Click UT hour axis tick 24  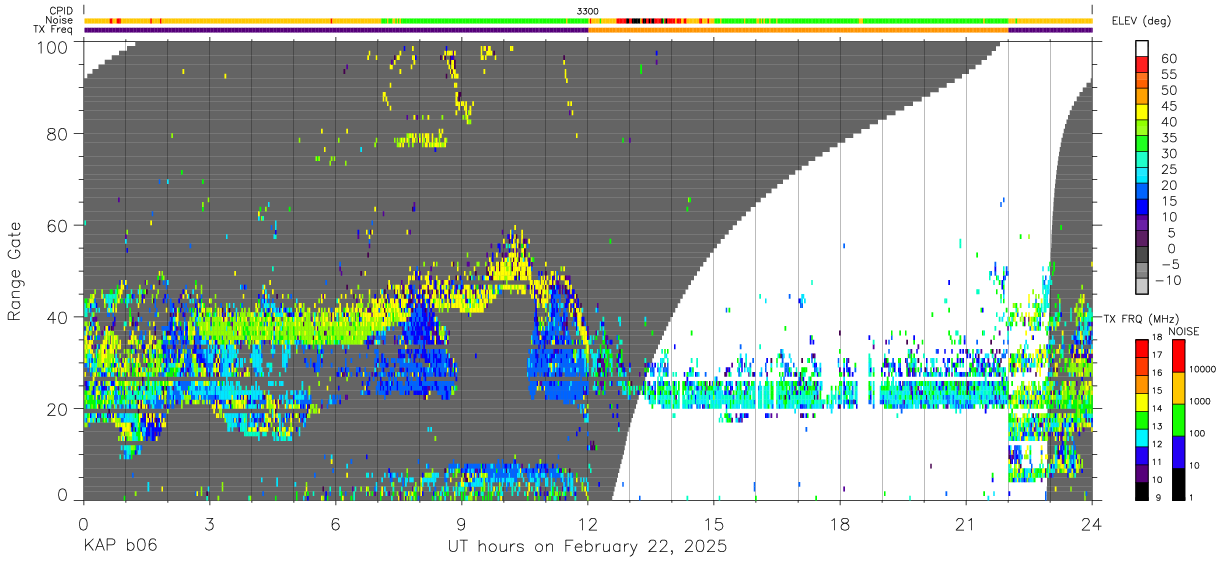(1092, 523)
